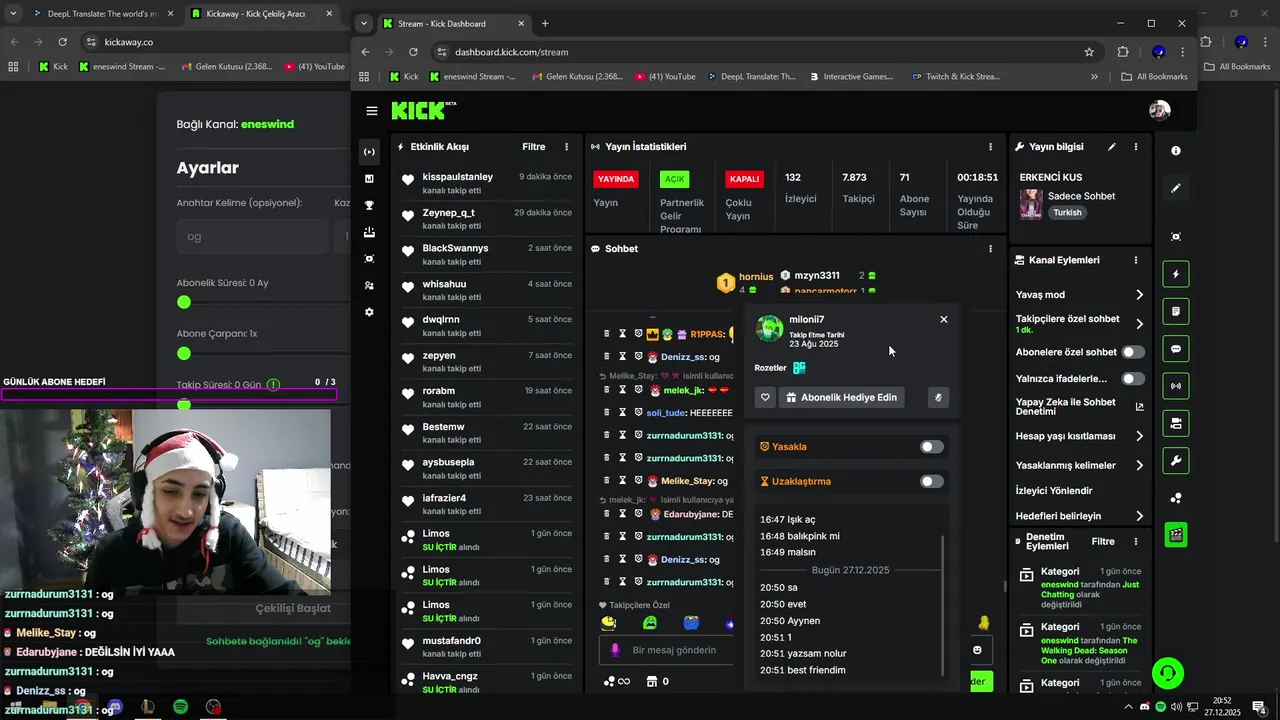Viewport: 1280px width, 720px height.
Task: Toggle Yalnızca ifadelerle switch
Action: 1133,379
